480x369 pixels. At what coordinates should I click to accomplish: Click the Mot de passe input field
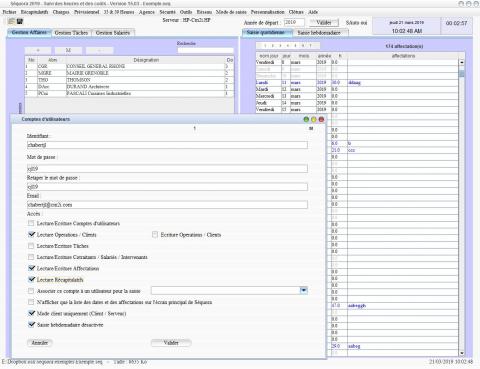click(x=167, y=169)
